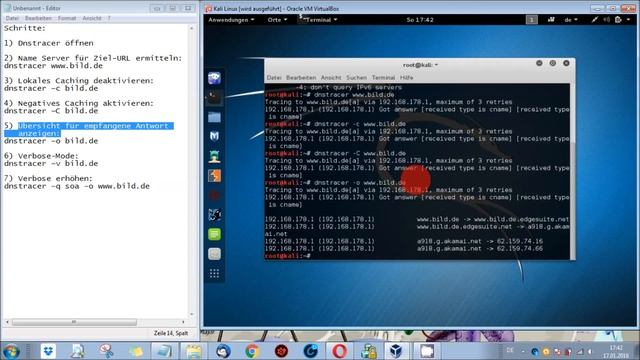Click DE language indicator in Windows tray

click(x=510, y=350)
